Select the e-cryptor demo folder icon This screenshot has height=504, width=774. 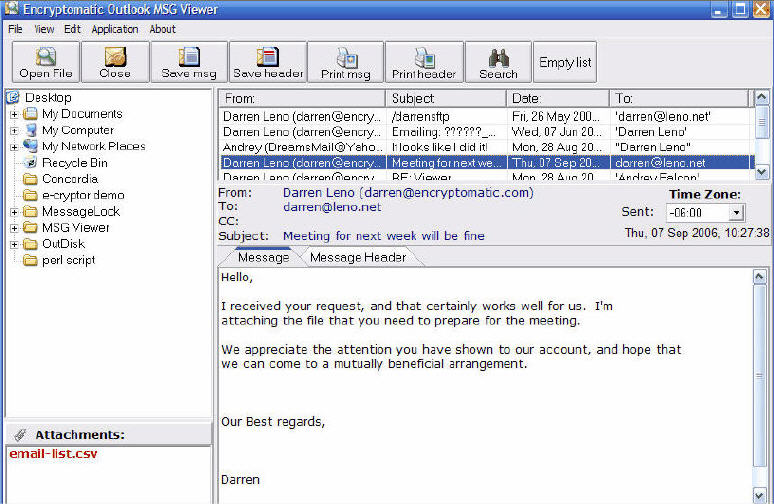pyautogui.click(x=31, y=195)
